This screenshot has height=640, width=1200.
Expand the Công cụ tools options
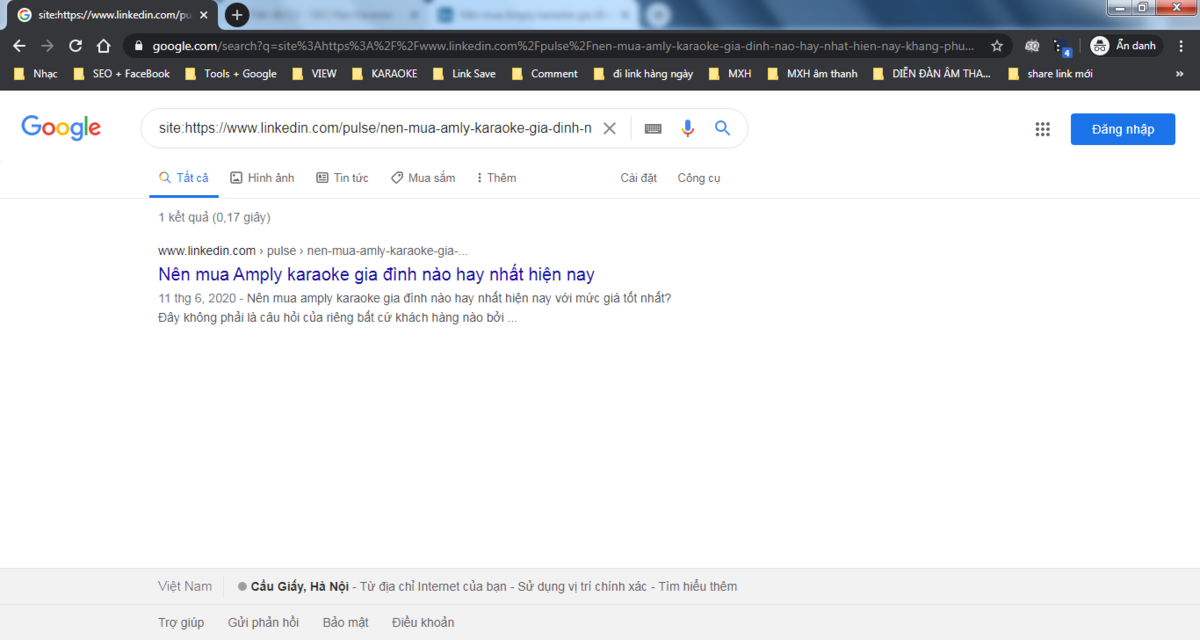699,178
